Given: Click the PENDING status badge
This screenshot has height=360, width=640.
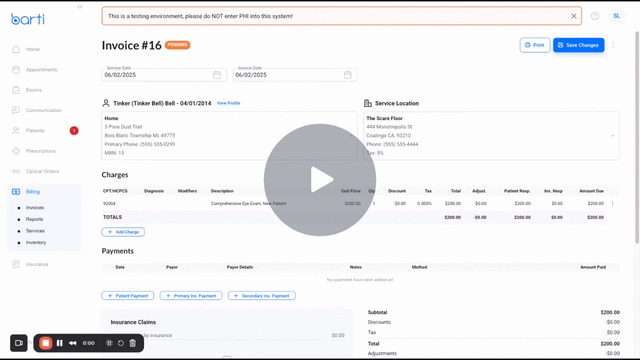Looking at the screenshot, I should pos(178,45).
